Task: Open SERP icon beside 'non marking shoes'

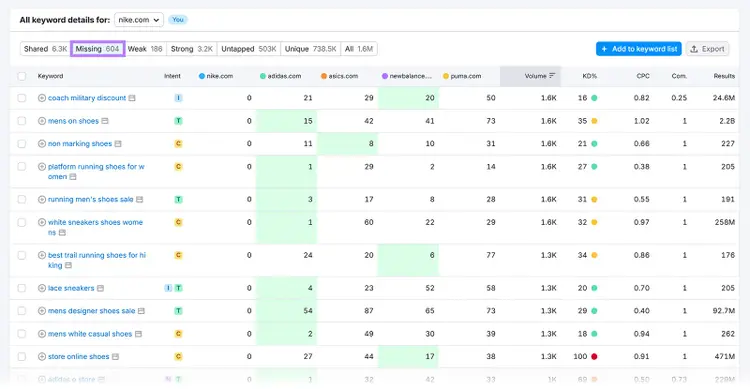Action: (x=118, y=144)
